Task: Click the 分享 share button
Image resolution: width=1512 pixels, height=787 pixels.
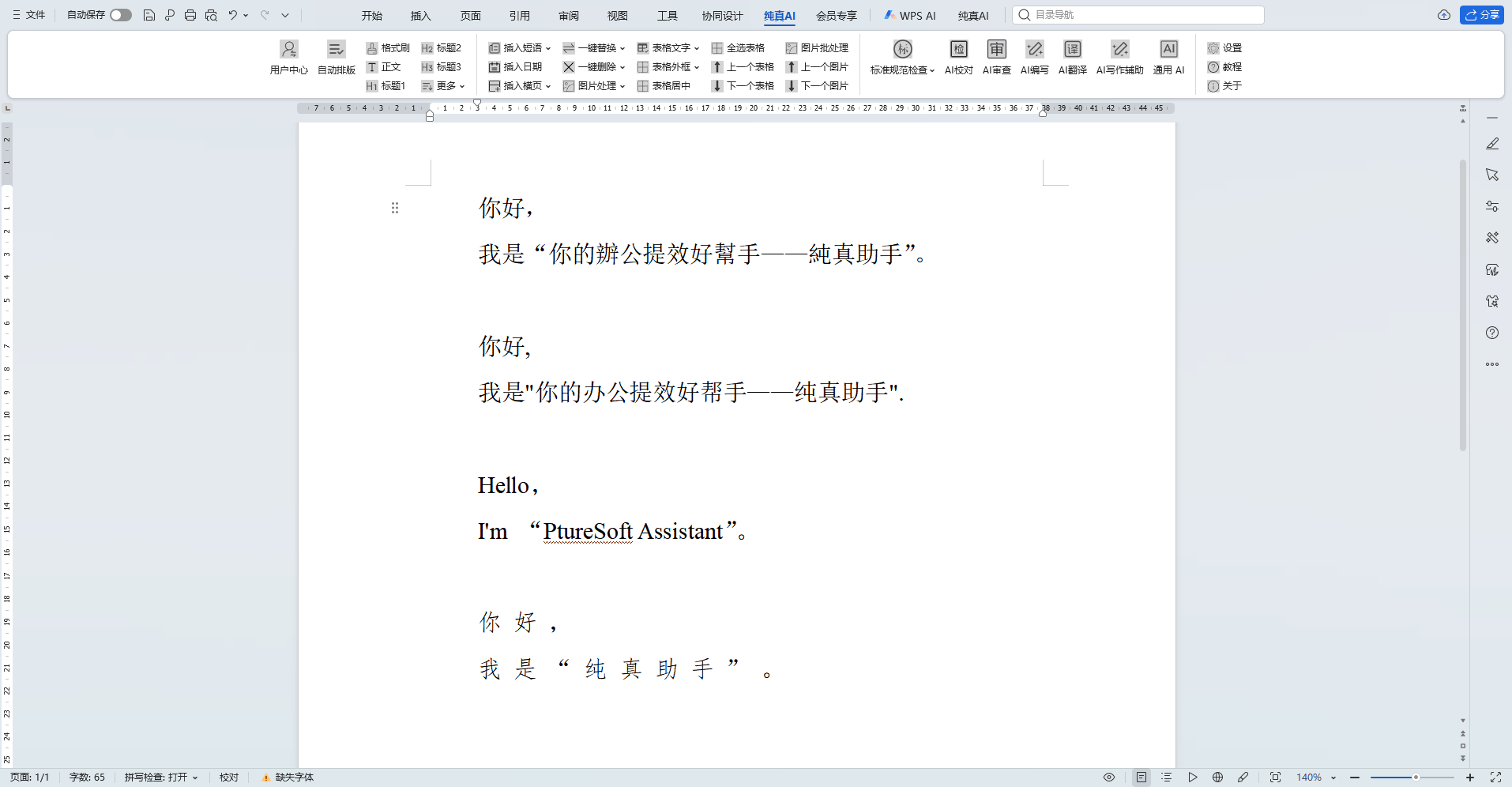Action: [1482, 15]
